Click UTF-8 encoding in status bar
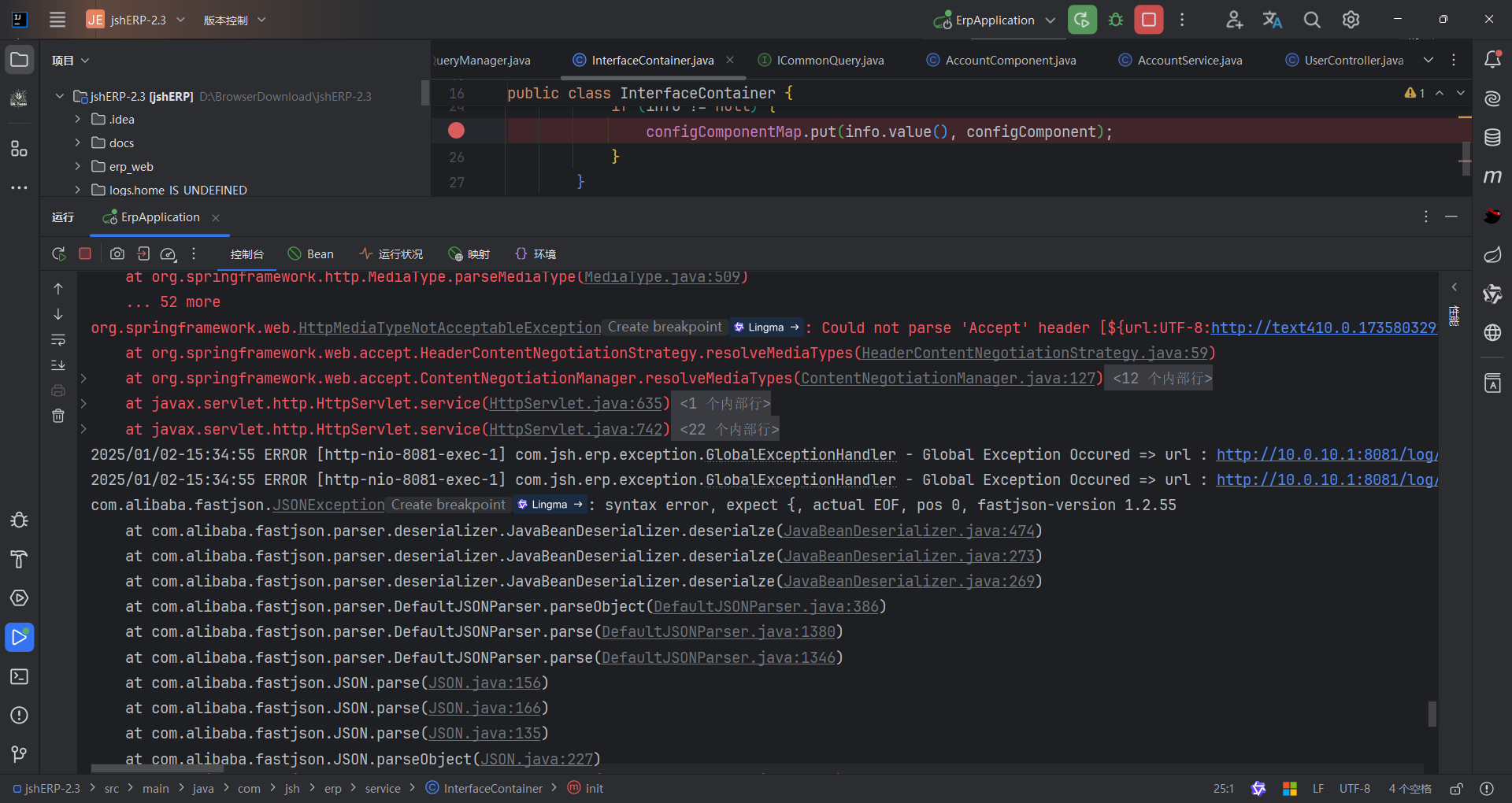1512x803 pixels. click(1354, 789)
